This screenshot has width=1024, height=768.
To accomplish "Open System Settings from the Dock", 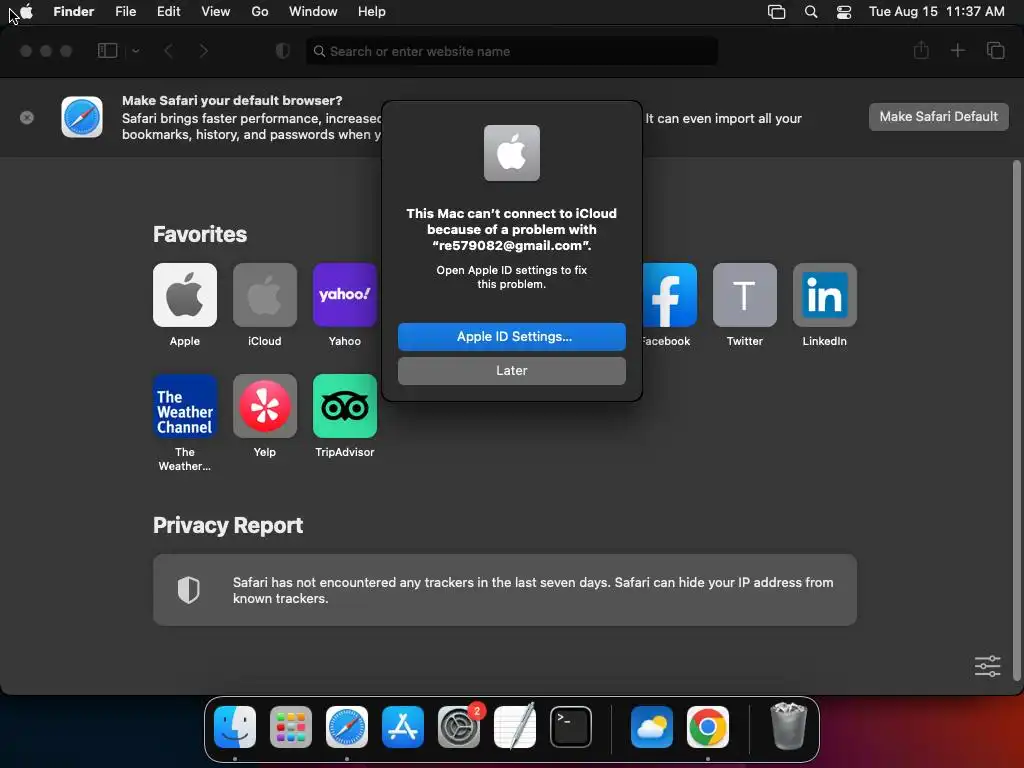I will 458,727.
